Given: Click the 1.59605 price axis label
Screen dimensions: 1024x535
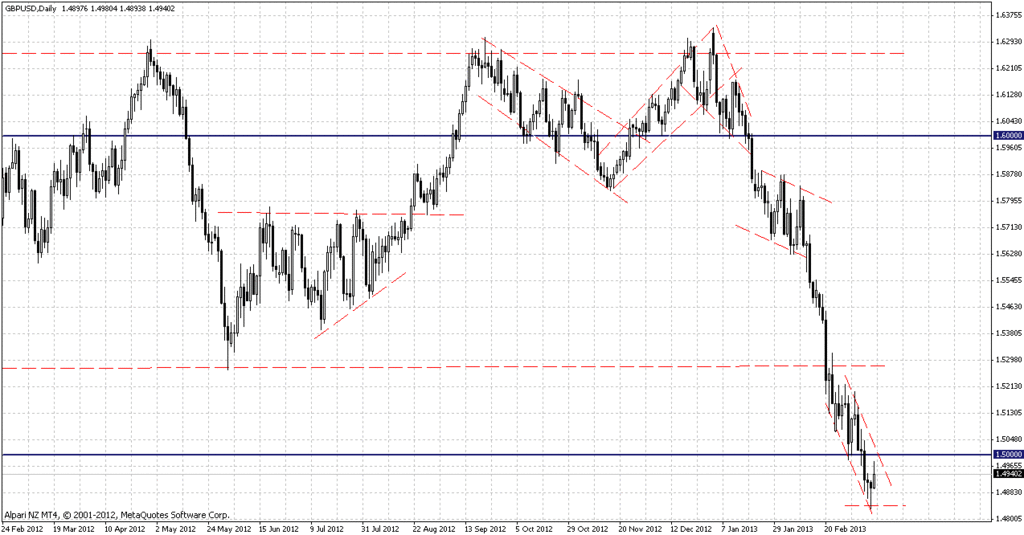Looking at the screenshot, I should tap(1009, 148).
